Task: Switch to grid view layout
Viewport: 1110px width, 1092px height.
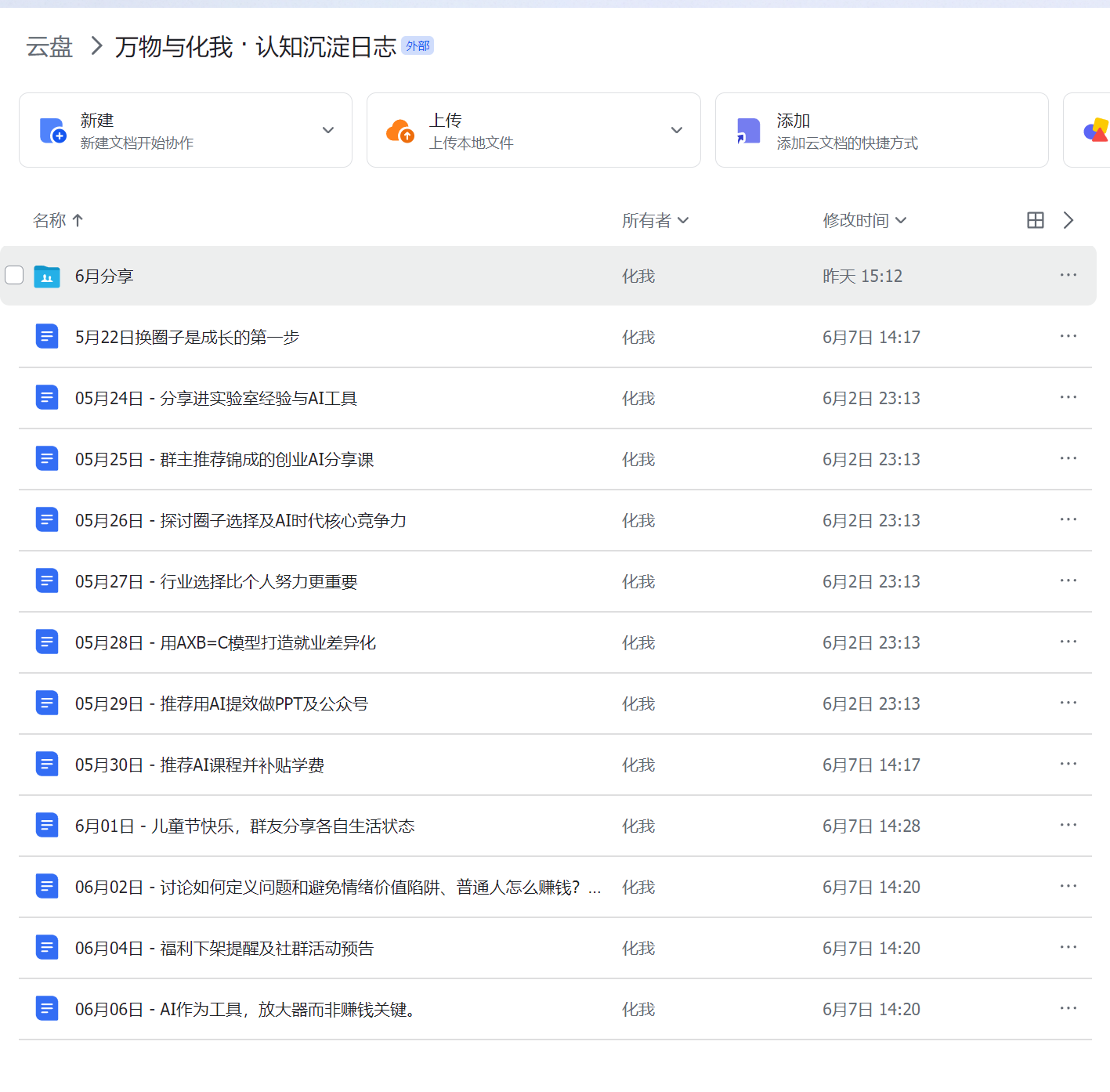Action: 1036,220
